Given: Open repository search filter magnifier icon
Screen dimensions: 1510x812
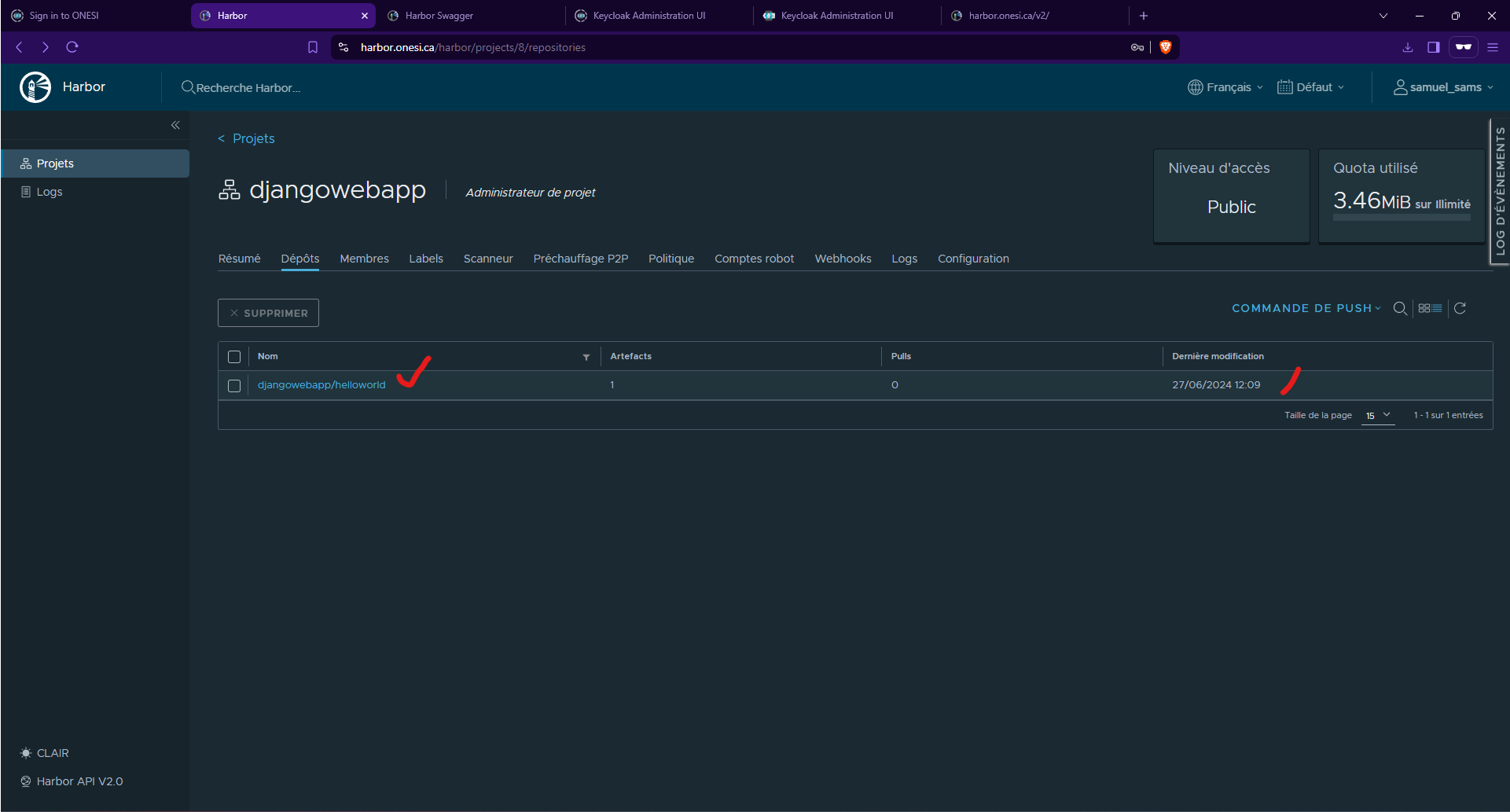Looking at the screenshot, I should [1400, 308].
